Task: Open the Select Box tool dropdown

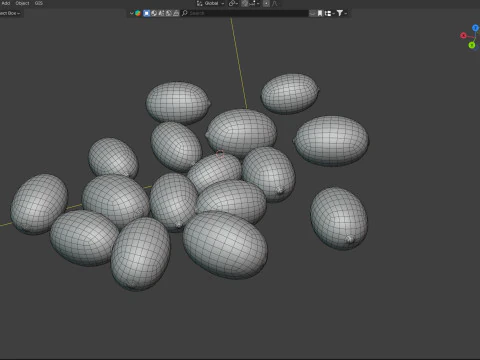Action: pos(10,13)
